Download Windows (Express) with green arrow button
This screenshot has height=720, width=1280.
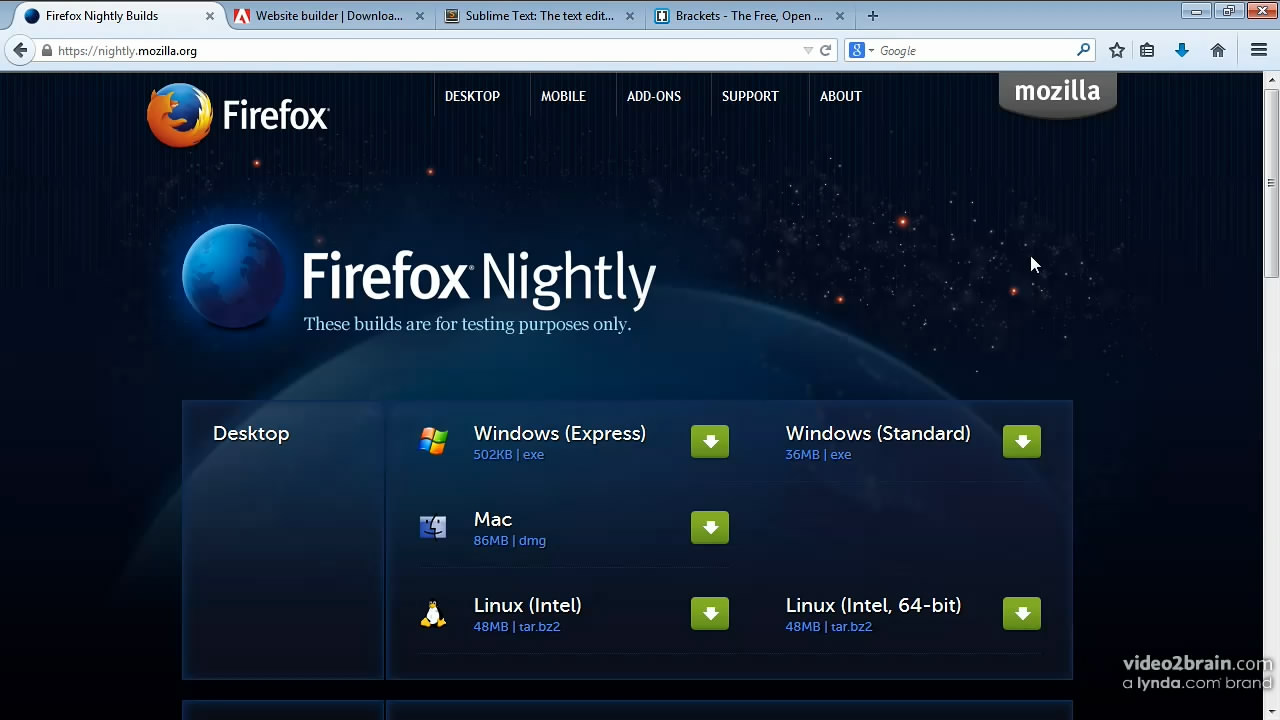pyautogui.click(x=710, y=441)
